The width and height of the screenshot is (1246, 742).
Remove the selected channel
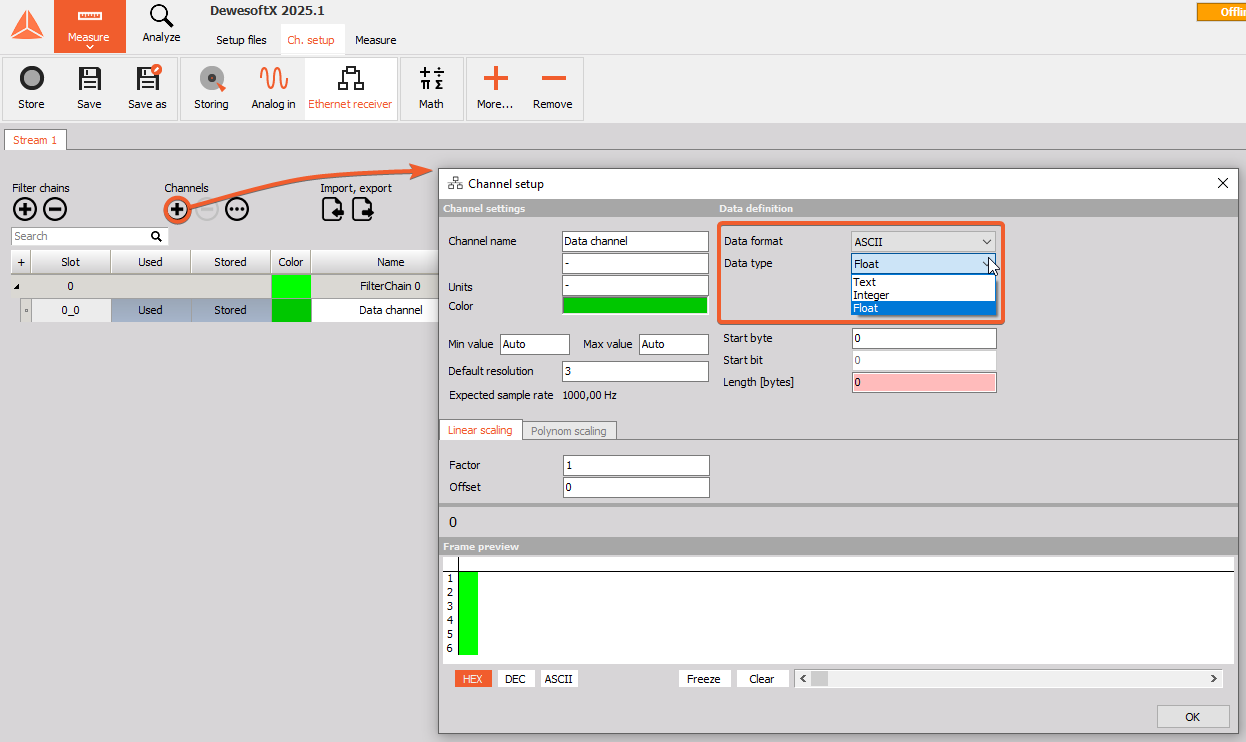(206, 209)
